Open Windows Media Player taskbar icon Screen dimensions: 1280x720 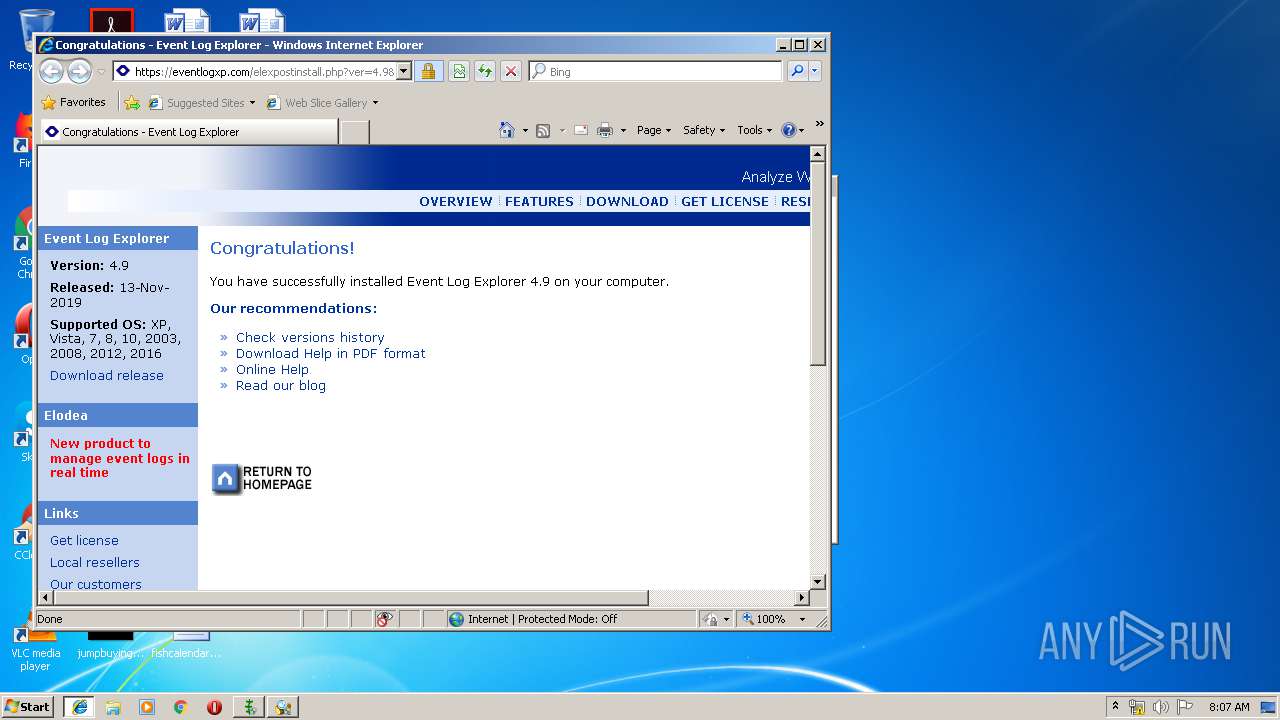(147, 707)
